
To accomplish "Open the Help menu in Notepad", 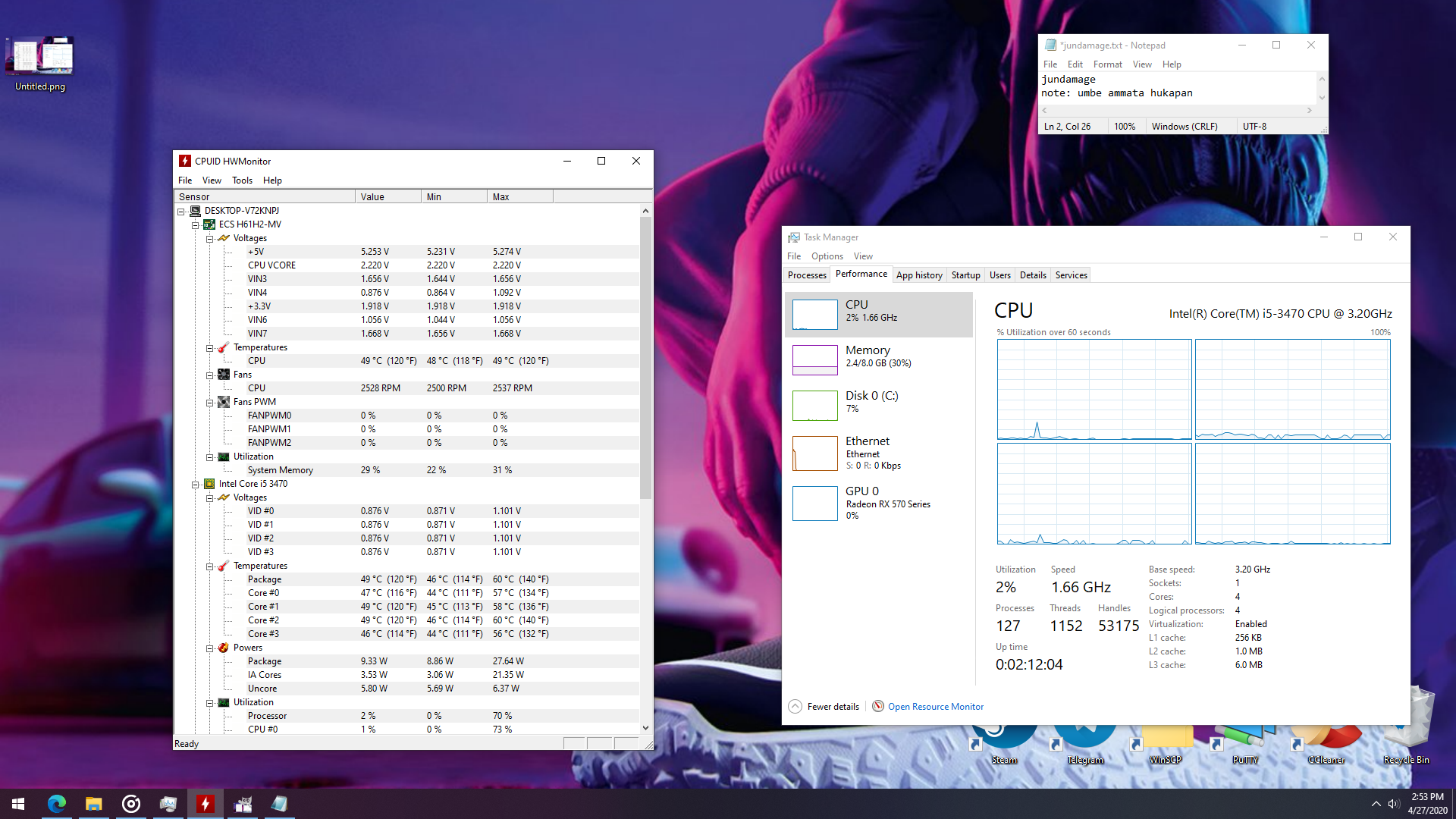I will [x=1171, y=64].
